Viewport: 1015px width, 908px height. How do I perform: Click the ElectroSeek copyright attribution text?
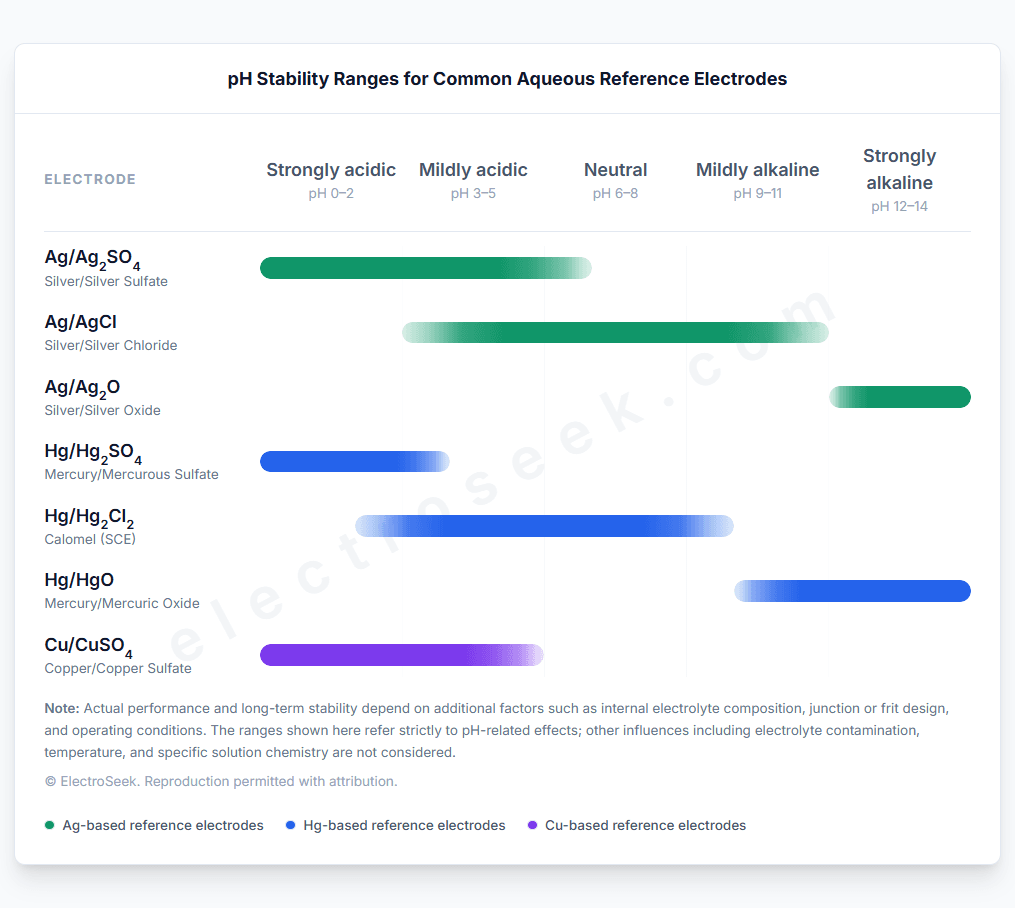(x=221, y=781)
